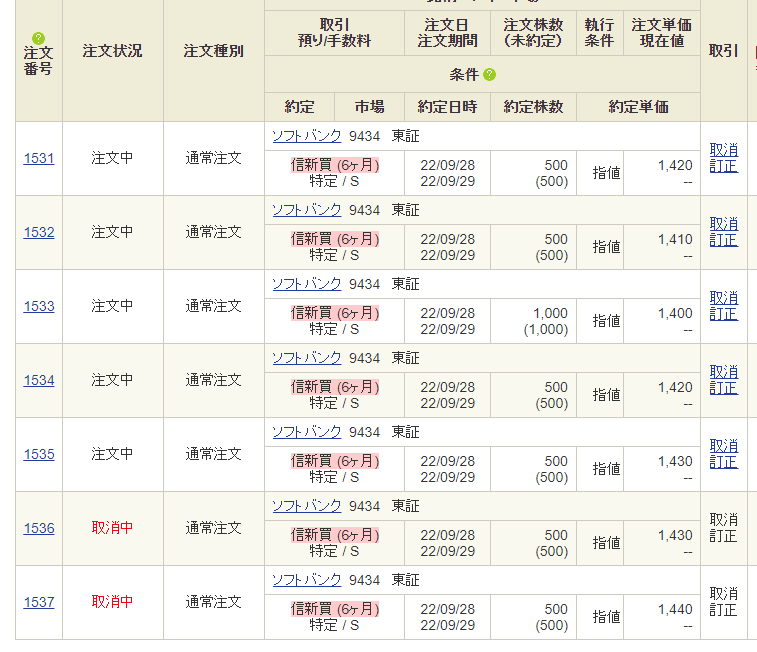This screenshot has height=652, width=757.
Task: Cancel order 1535 with 取消
Action: (723, 446)
